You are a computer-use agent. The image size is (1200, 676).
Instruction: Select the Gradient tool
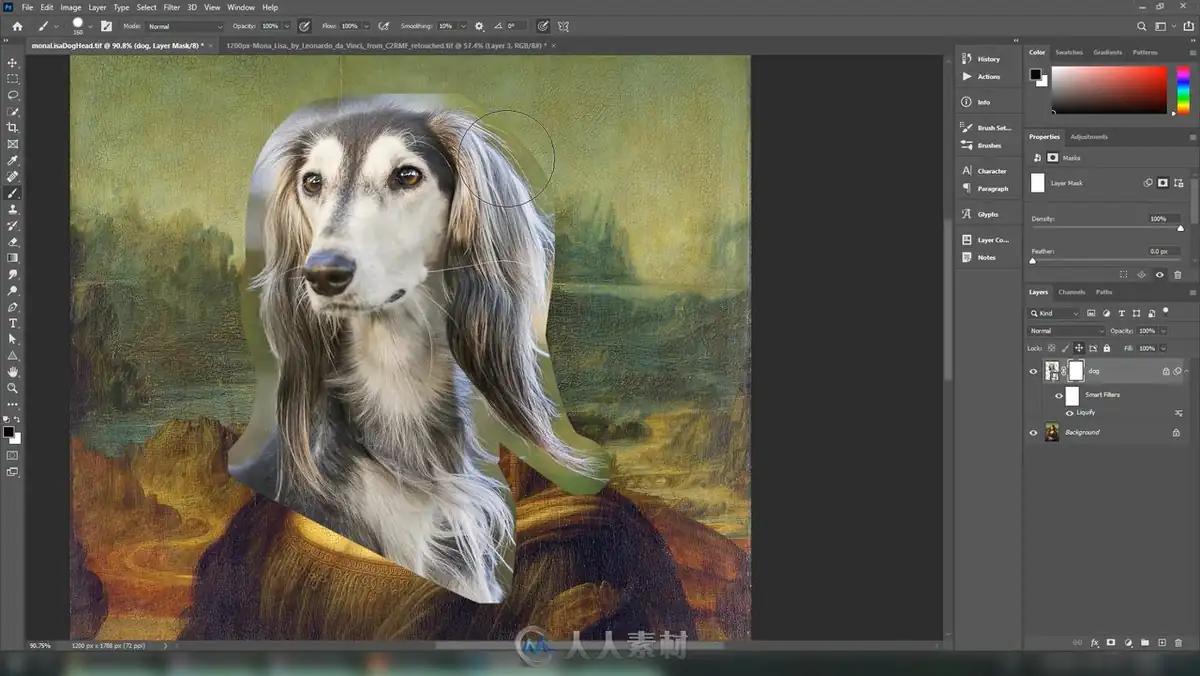(13, 258)
